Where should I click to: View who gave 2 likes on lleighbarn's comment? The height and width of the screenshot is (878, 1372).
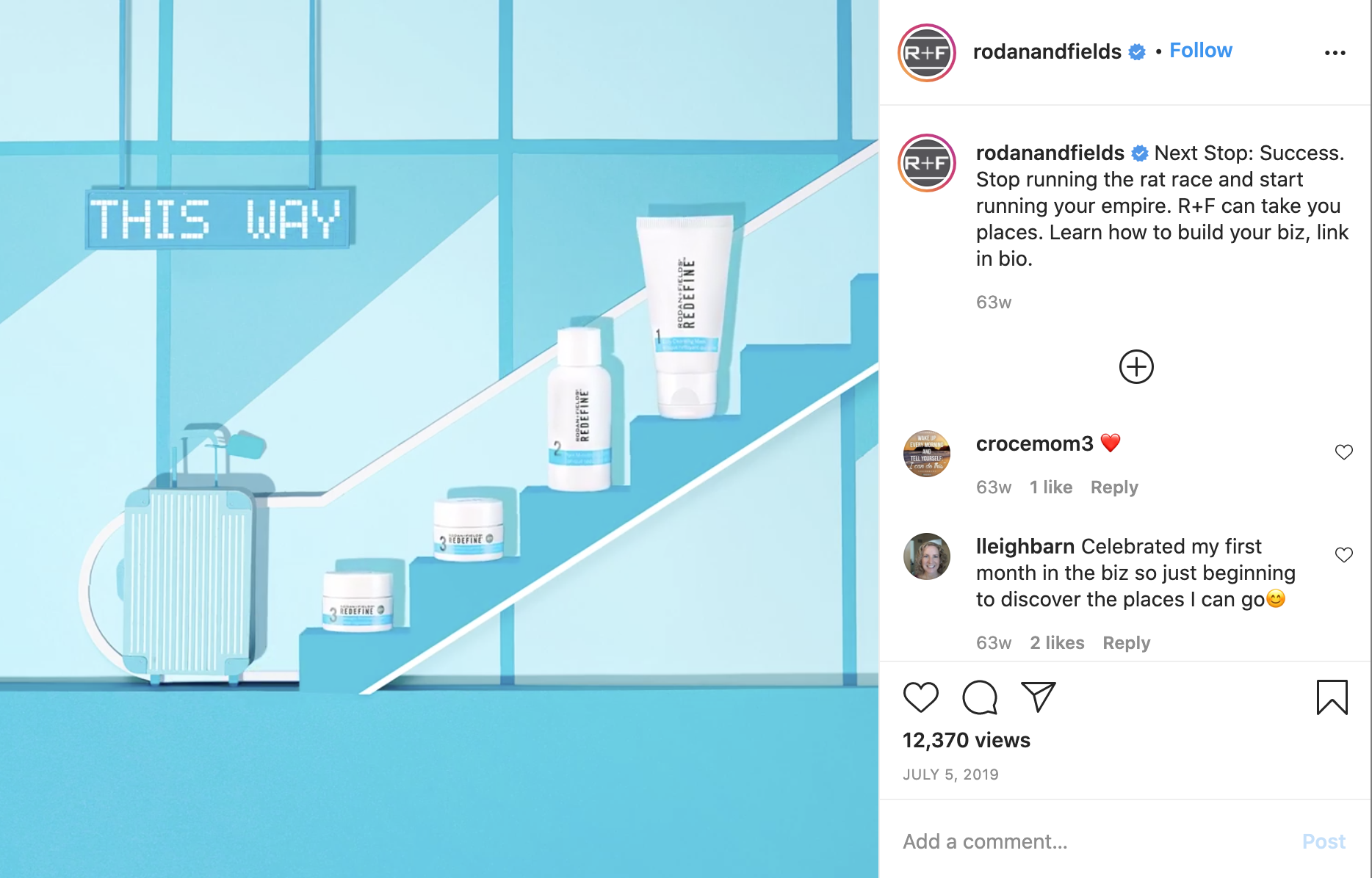coord(1056,643)
